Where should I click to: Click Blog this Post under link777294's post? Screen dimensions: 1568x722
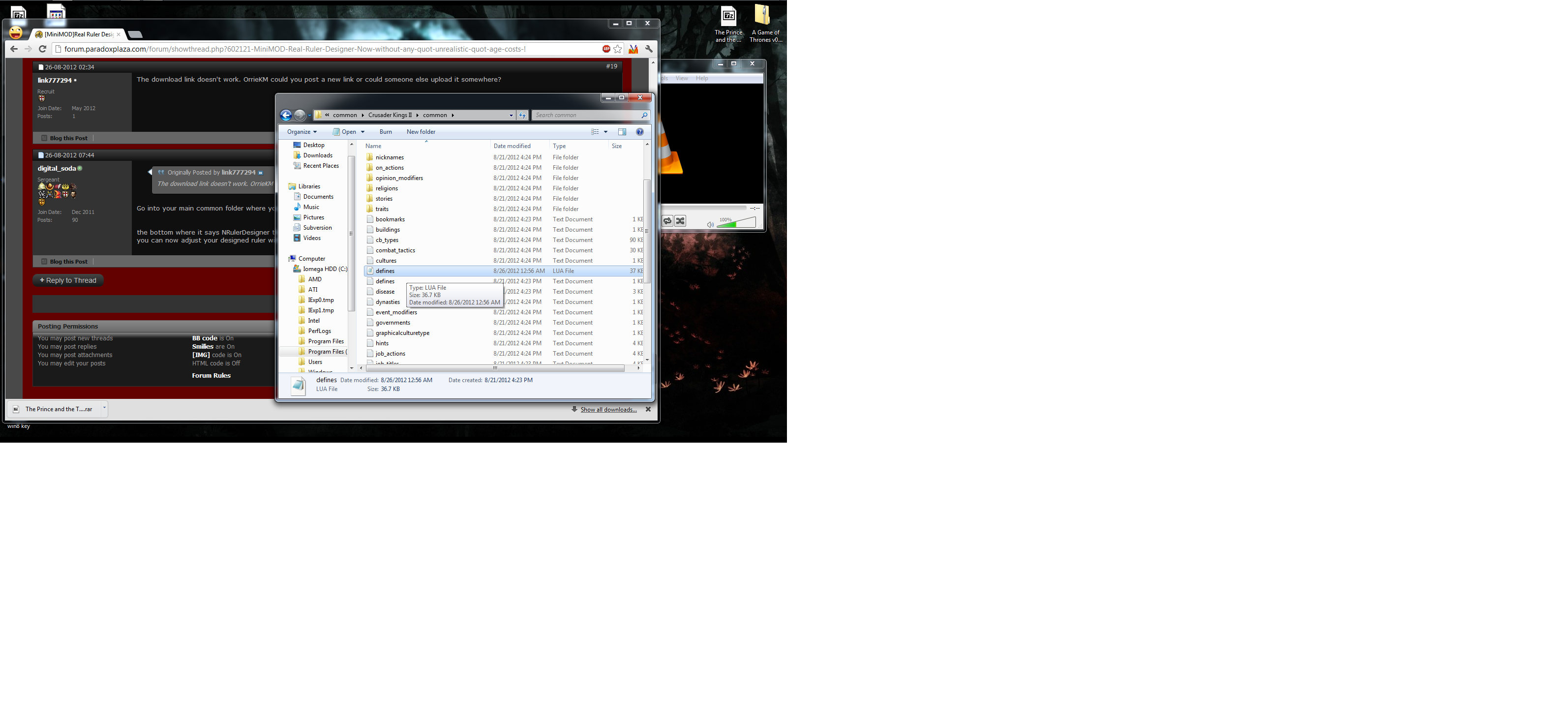pos(68,138)
